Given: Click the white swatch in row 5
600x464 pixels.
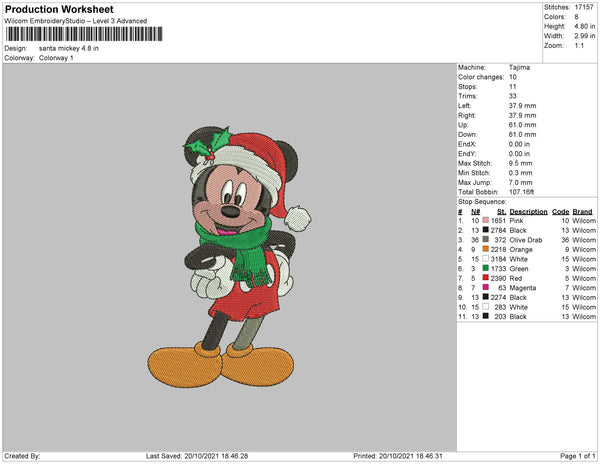Looking at the screenshot, I should click(x=486, y=259).
